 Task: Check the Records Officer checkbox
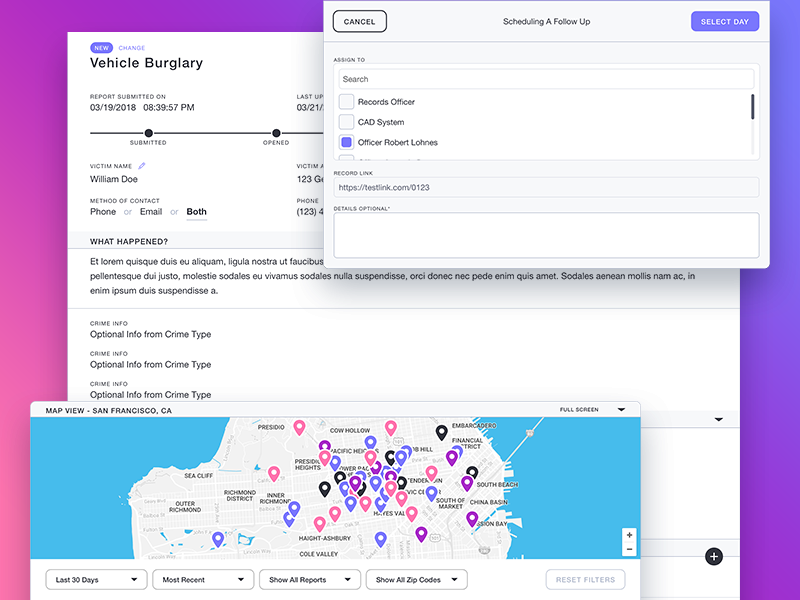(345, 101)
